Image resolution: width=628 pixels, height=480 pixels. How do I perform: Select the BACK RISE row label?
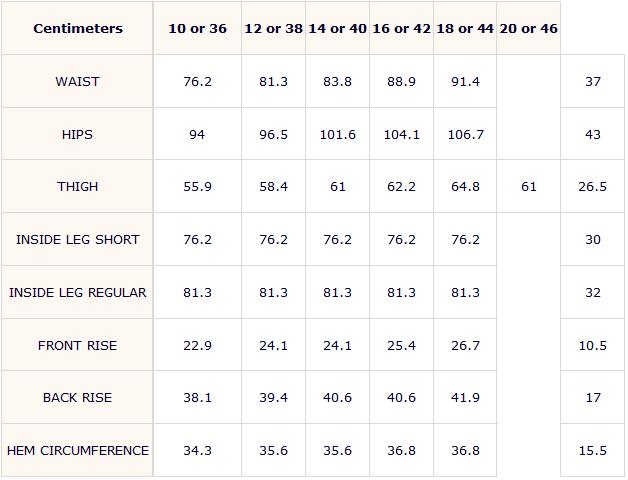coord(77,397)
